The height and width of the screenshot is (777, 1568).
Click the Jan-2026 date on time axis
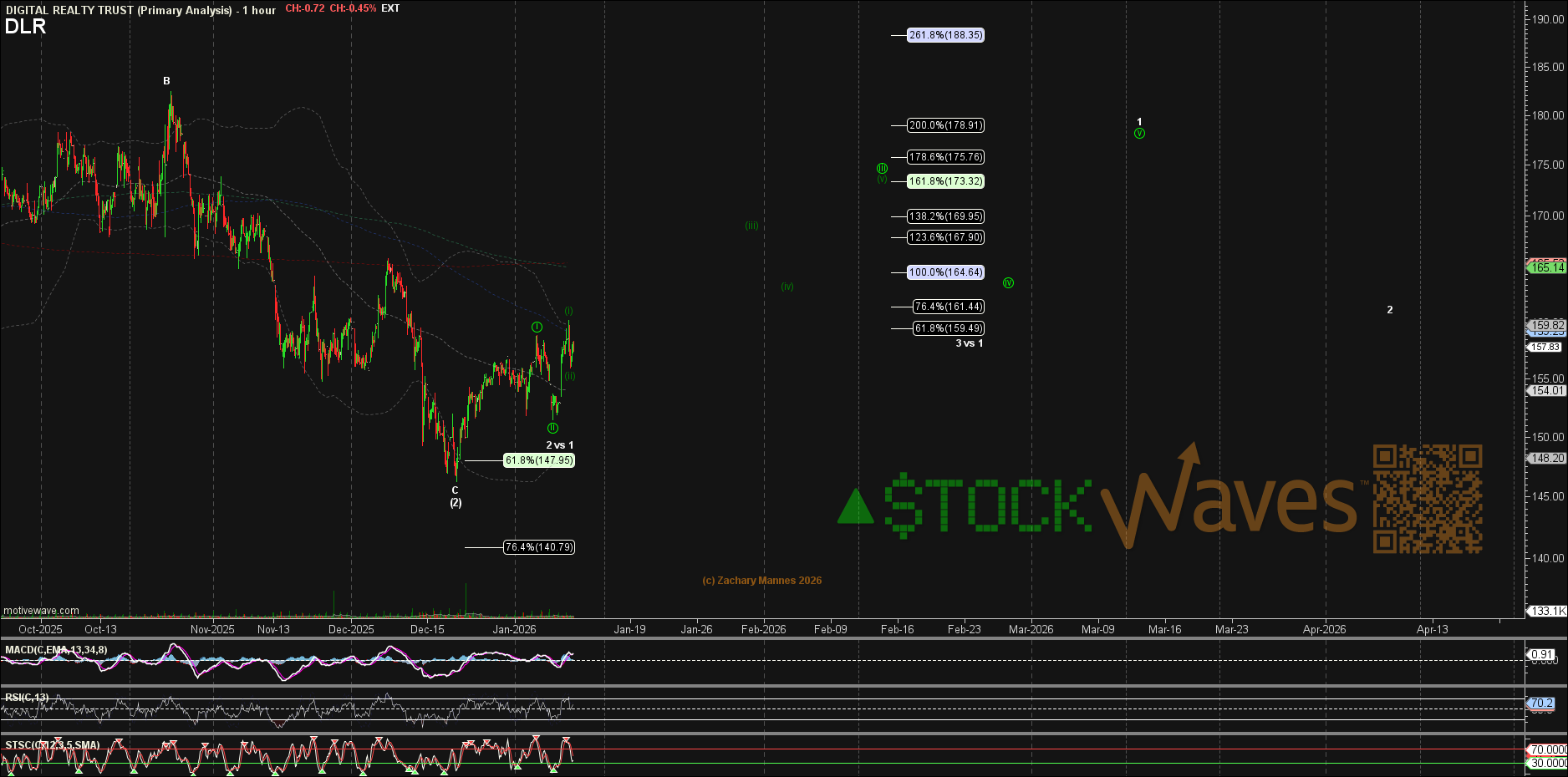(514, 629)
